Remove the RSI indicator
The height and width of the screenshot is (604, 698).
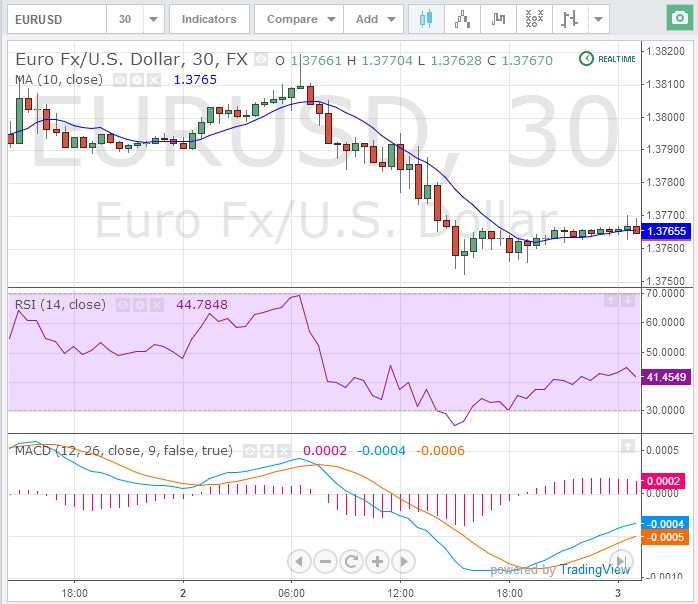(157, 305)
